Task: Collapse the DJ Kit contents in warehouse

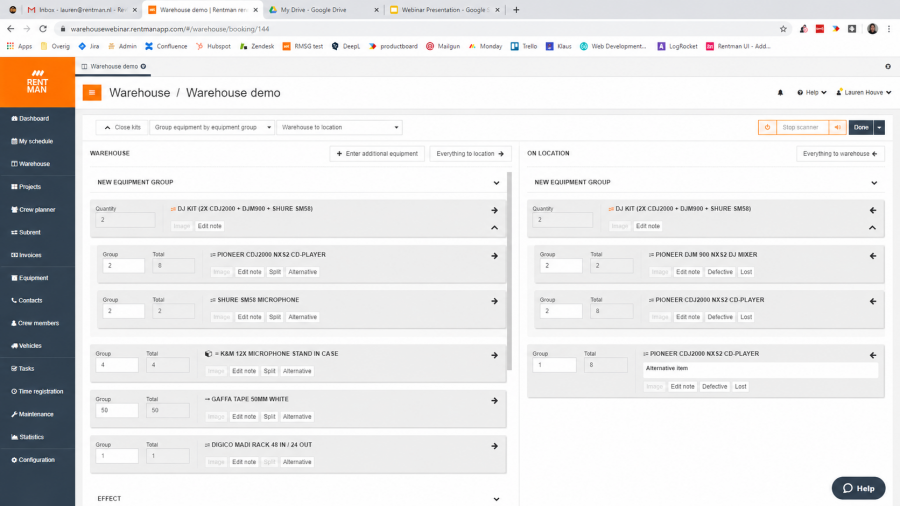Action: (x=494, y=228)
